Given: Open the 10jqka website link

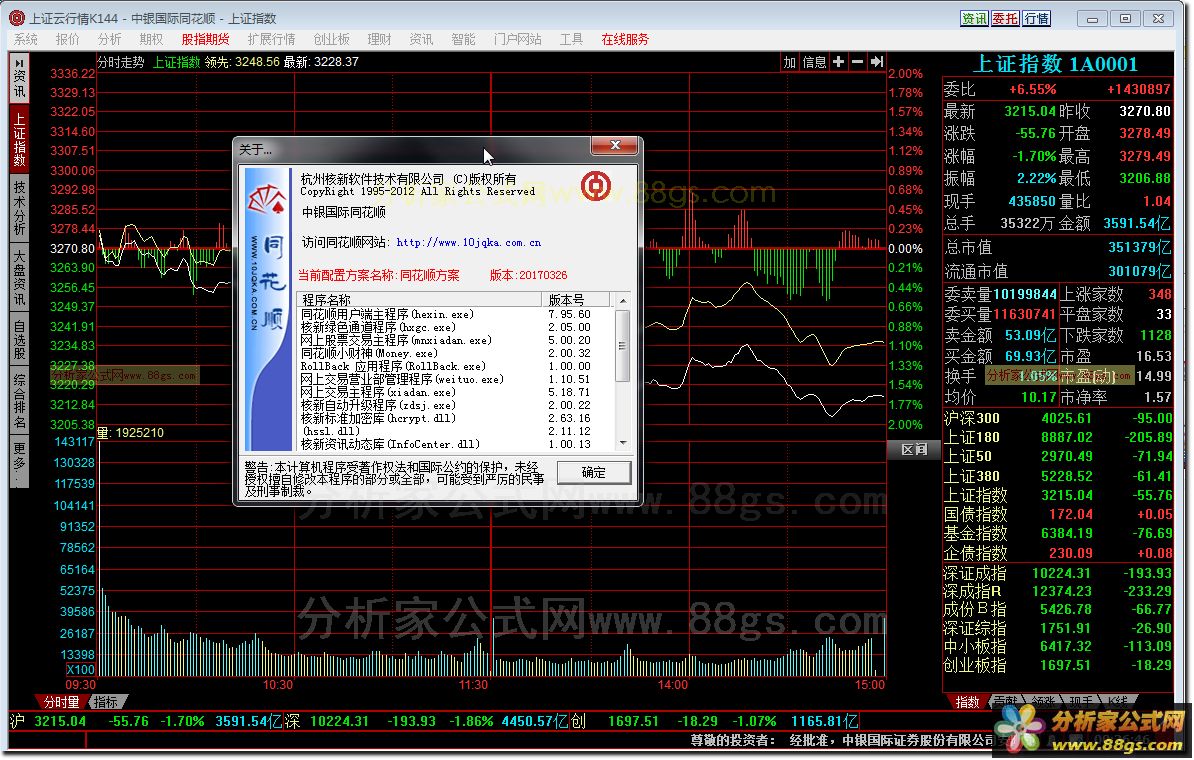Looking at the screenshot, I should [468, 242].
